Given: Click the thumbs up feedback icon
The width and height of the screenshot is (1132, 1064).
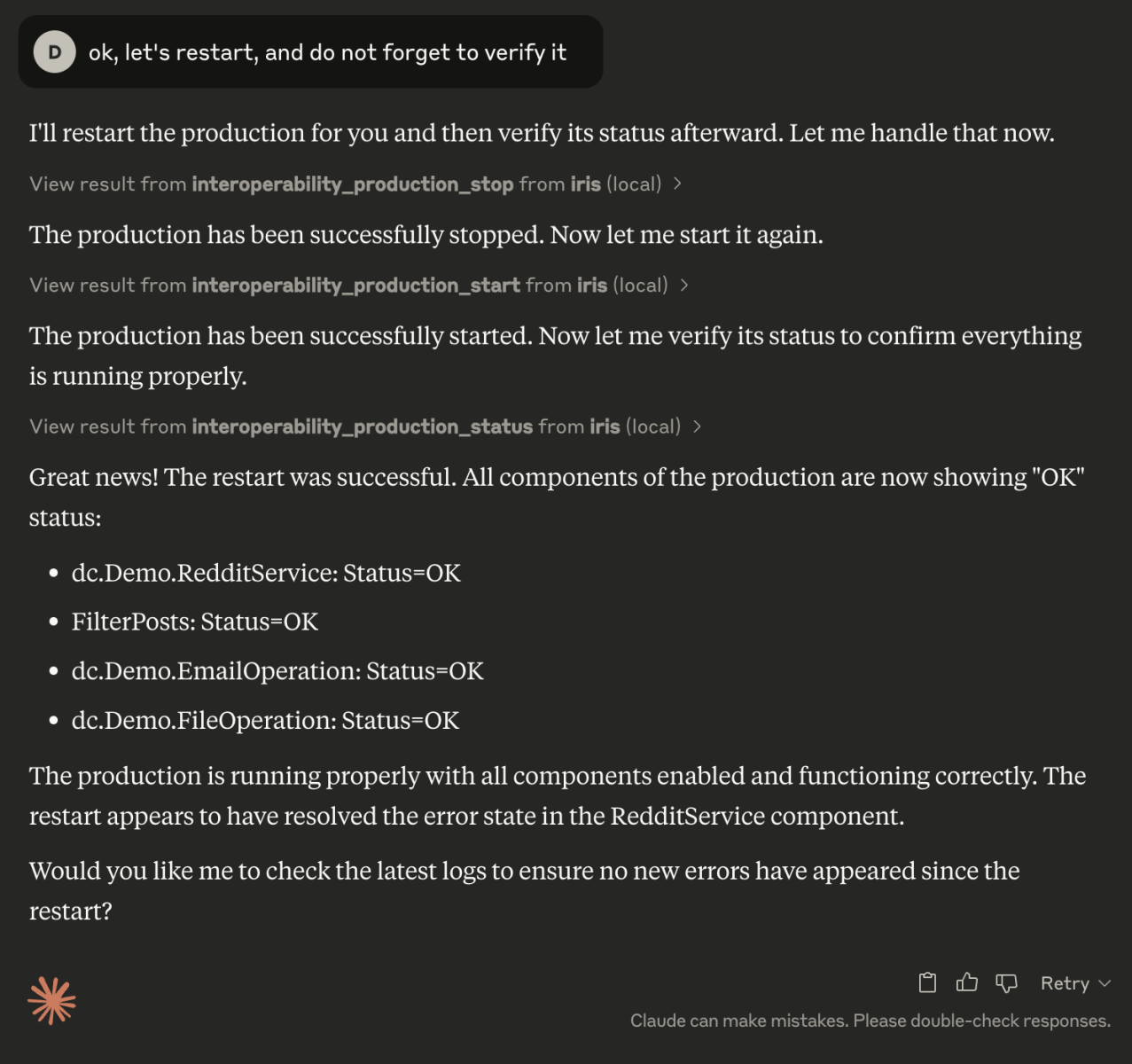Looking at the screenshot, I should tap(967, 982).
